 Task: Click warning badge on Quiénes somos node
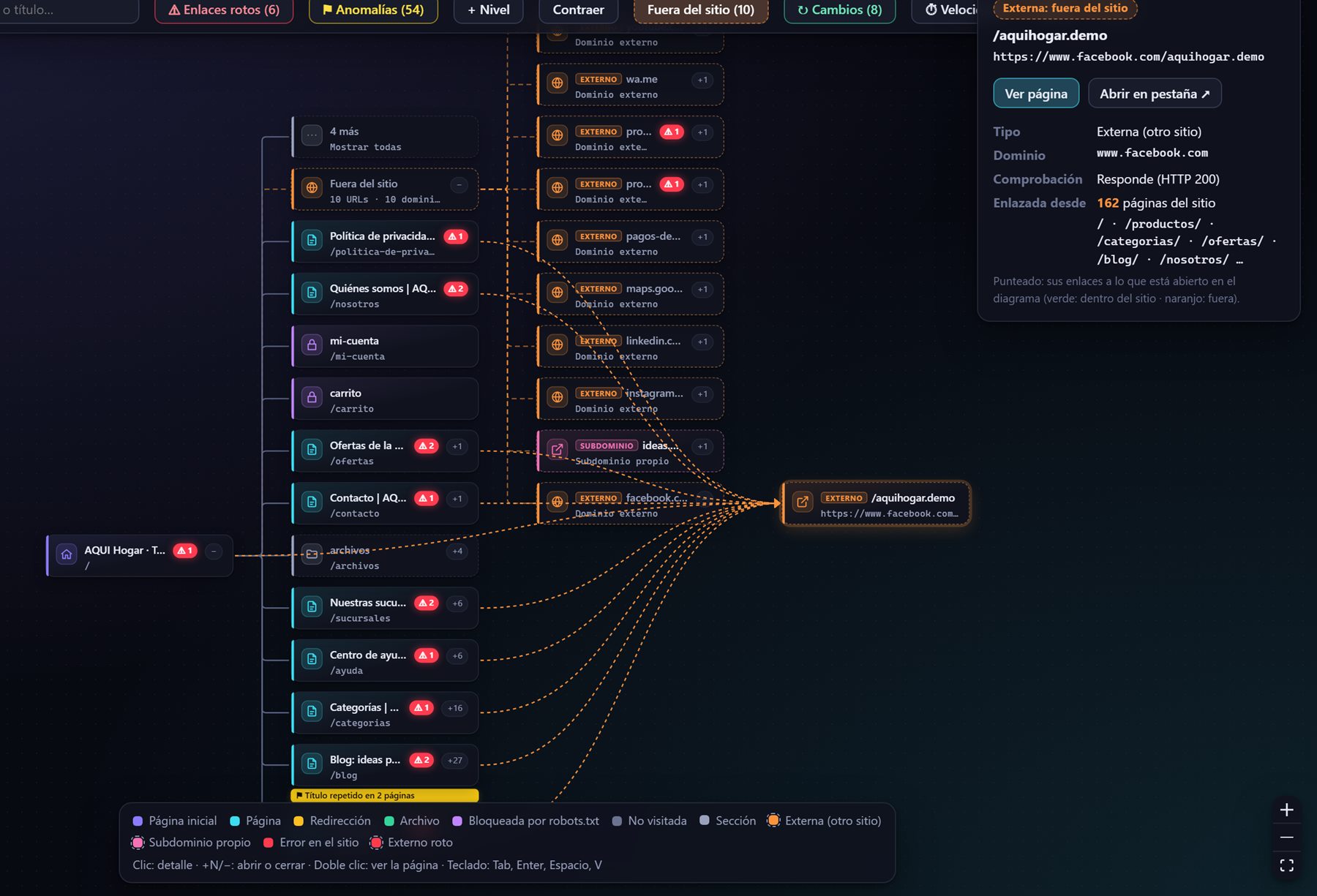point(456,289)
